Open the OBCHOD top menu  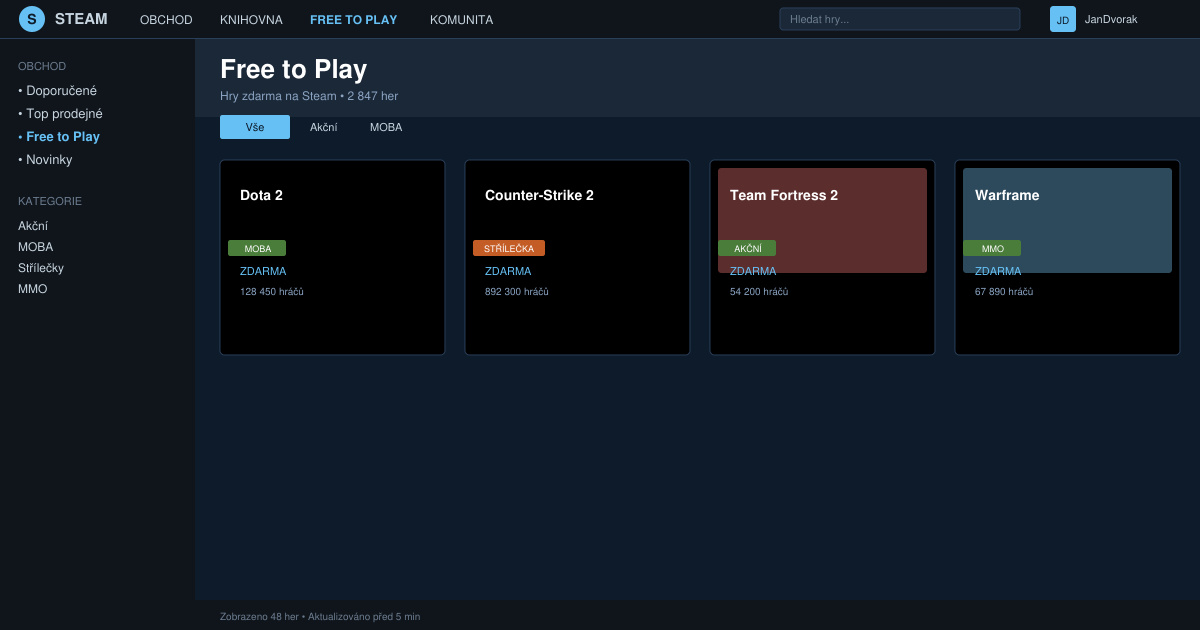tap(166, 20)
